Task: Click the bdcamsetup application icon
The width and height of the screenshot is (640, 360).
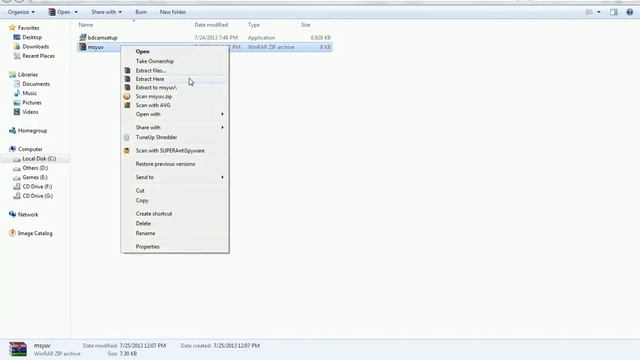Action: pyautogui.click(x=82, y=38)
